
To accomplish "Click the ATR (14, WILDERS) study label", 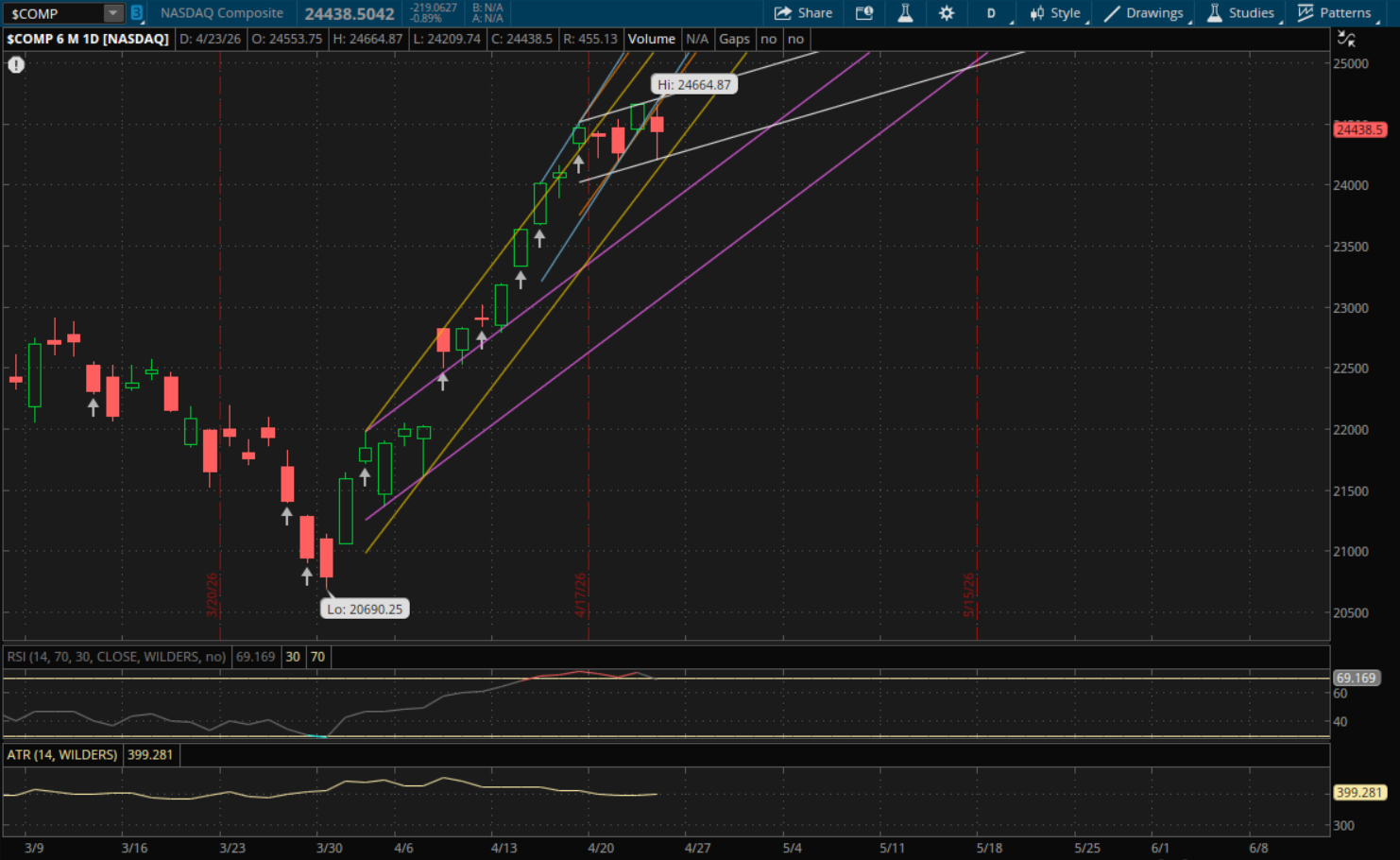I will (62, 755).
